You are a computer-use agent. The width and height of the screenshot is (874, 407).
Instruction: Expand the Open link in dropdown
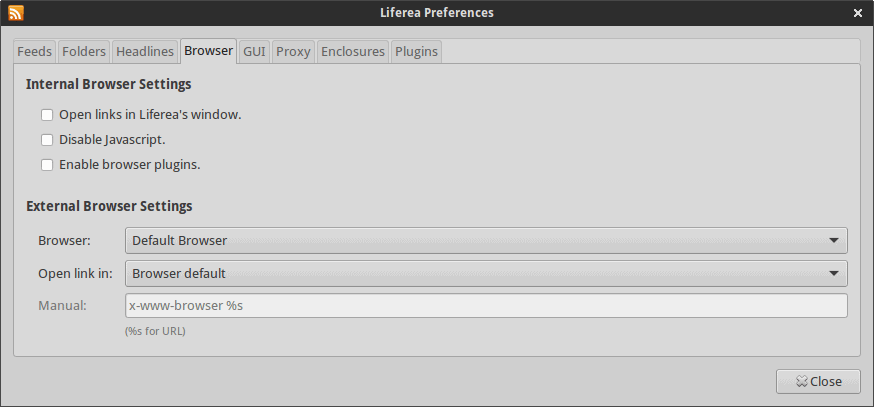point(486,273)
